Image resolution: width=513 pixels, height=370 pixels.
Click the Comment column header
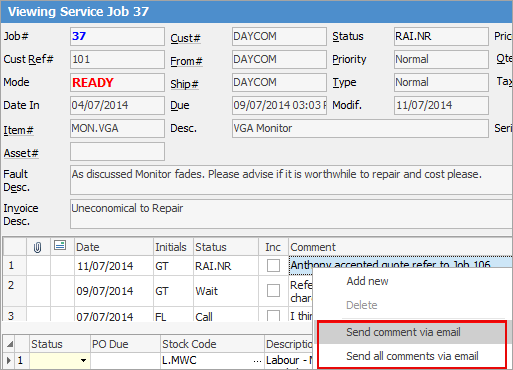coord(400,247)
